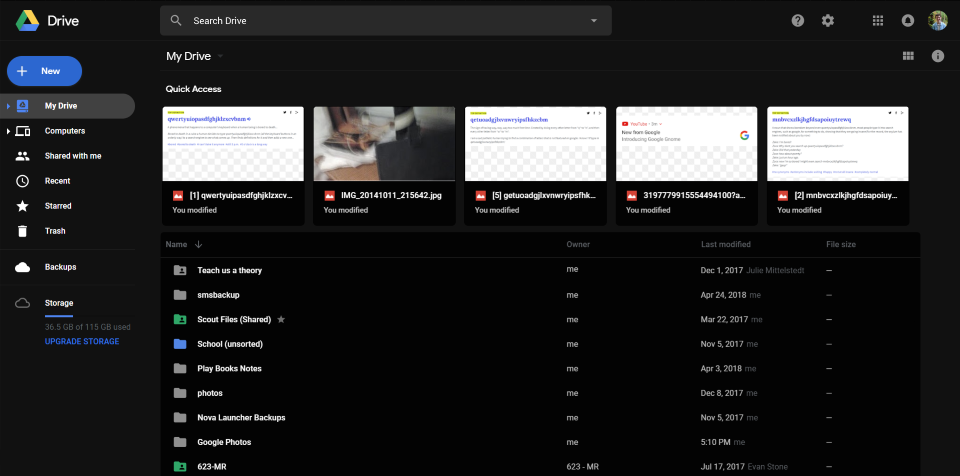Select the Google Photos folder name
The width and height of the screenshot is (960, 476).
point(224,442)
